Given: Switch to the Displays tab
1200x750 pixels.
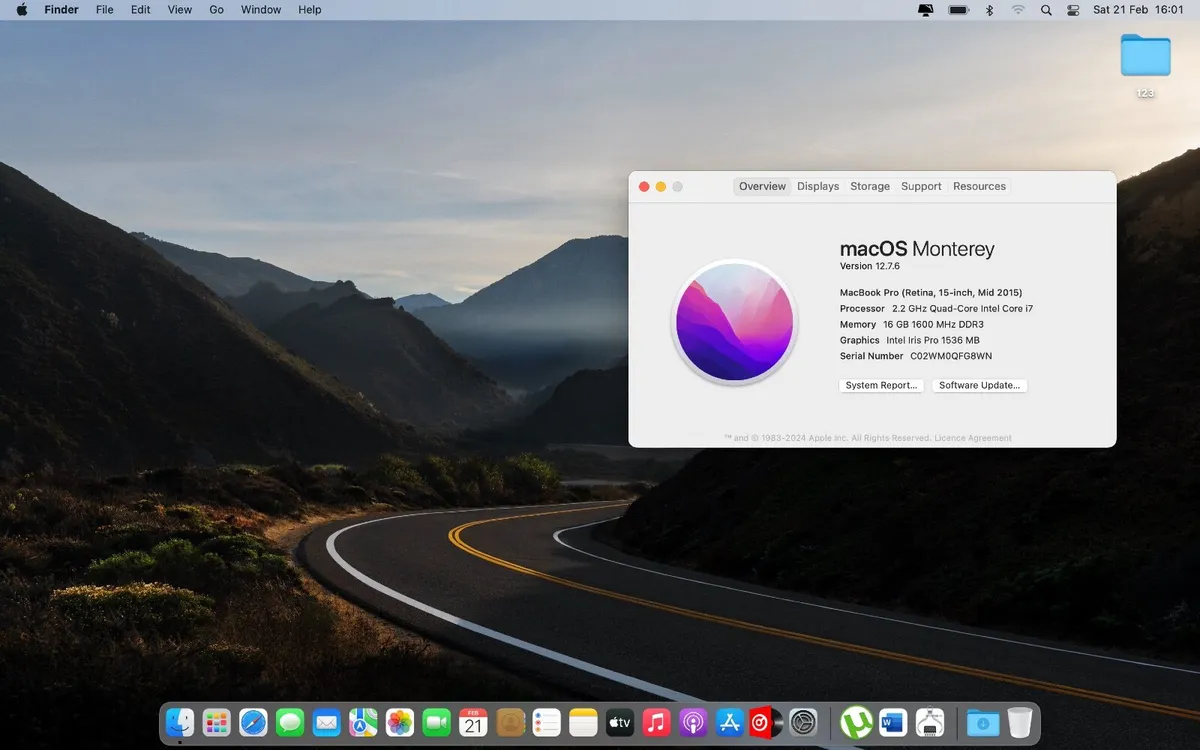Looking at the screenshot, I should [818, 186].
